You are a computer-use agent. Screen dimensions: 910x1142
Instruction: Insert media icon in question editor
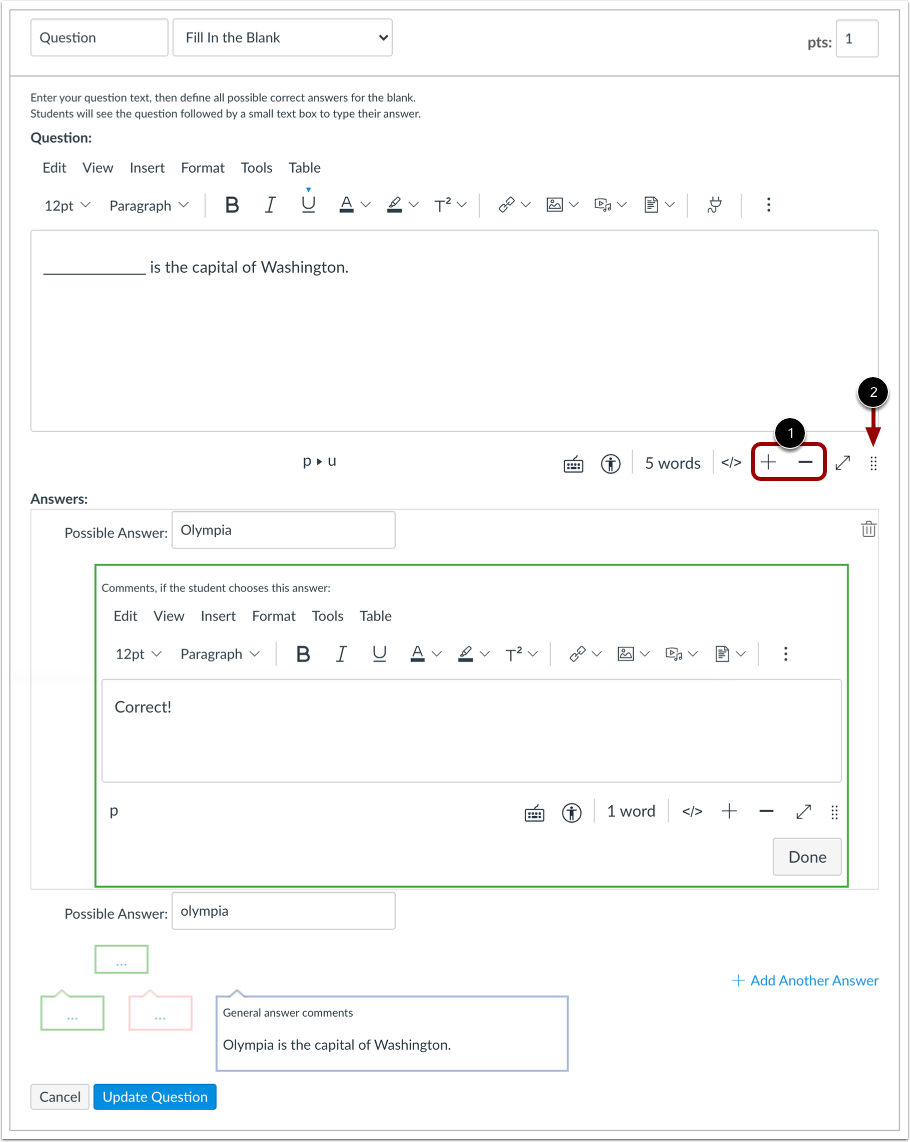(x=603, y=205)
